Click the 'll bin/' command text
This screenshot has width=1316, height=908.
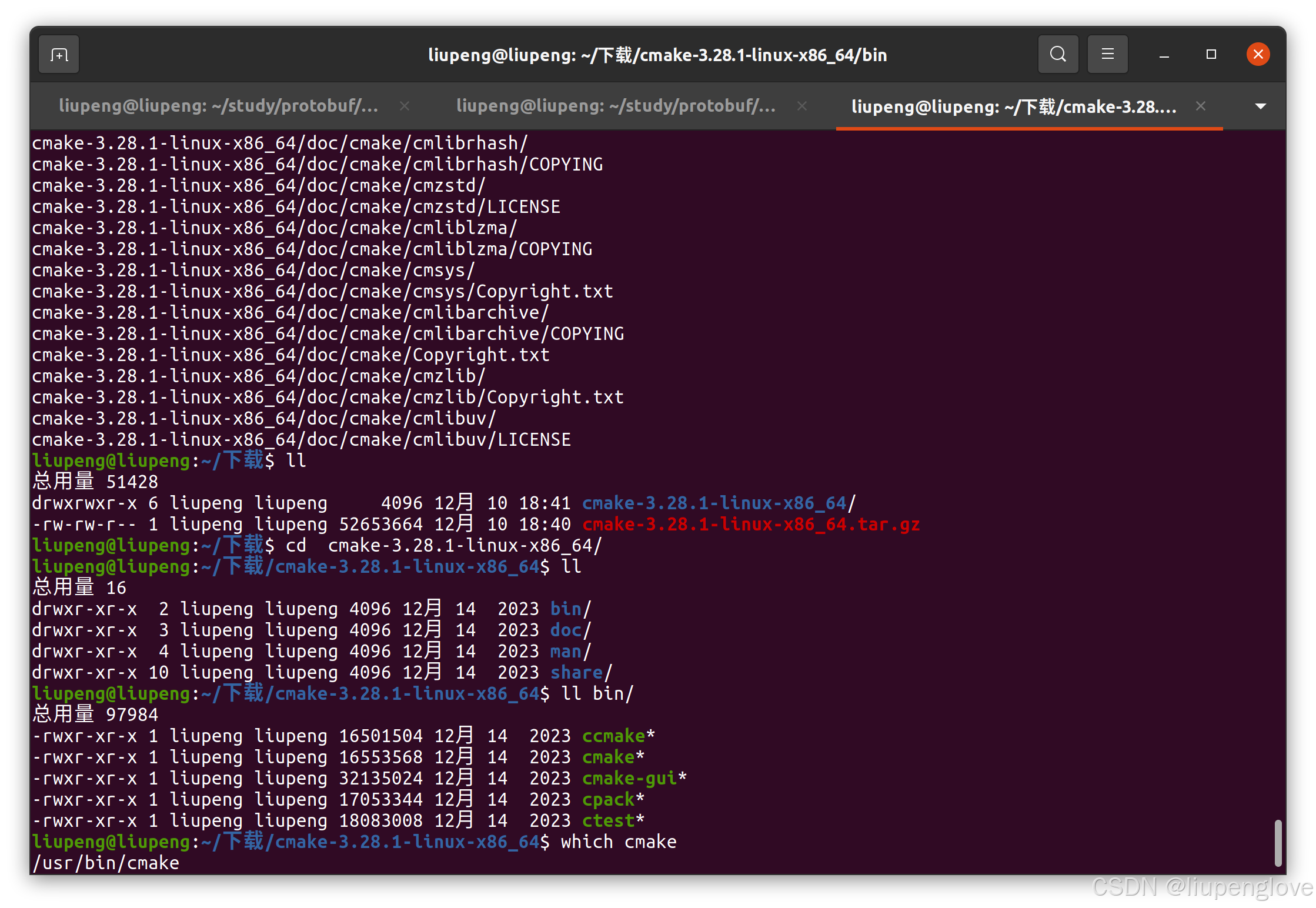pos(597,693)
